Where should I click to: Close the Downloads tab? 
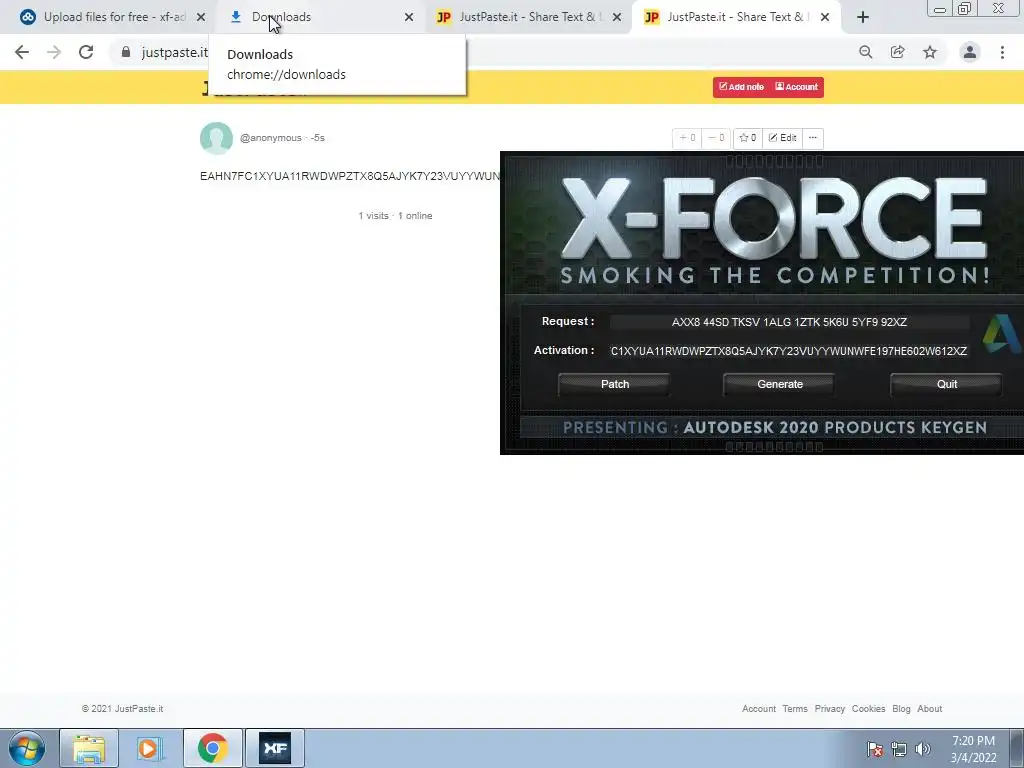pos(409,17)
